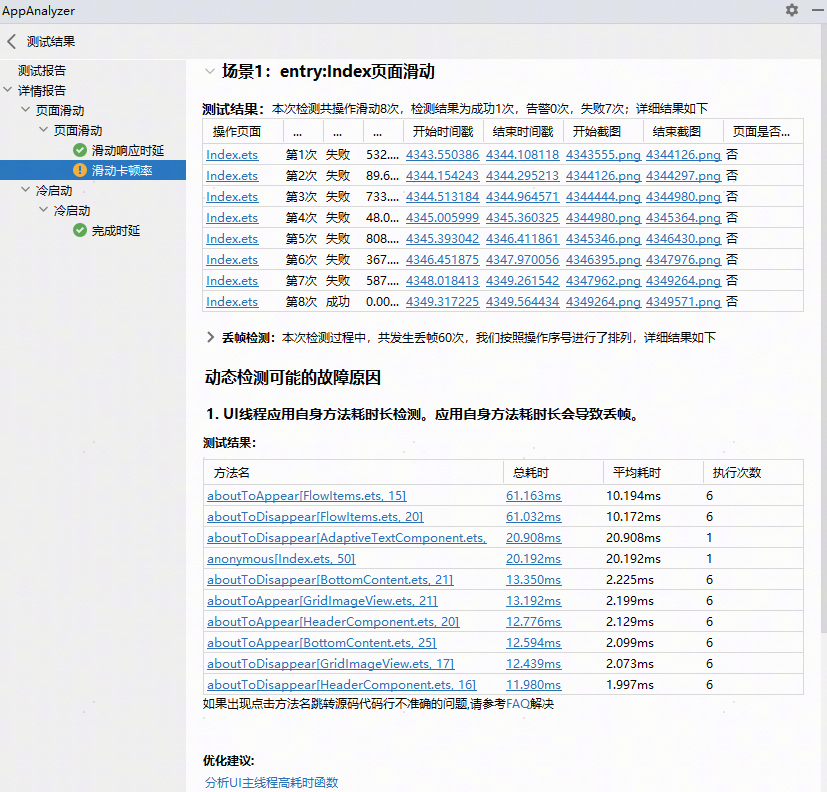Click orange warning icon beside 滑动卡顿率
The width and height of the screenshot is (827, 792).
[80, 171]
